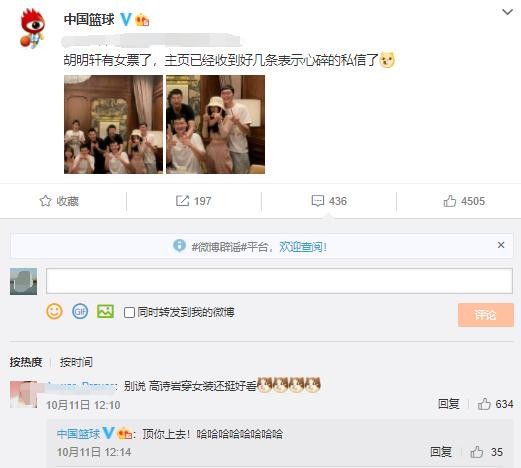Reply to the top comment via 回复

point(449,404)
